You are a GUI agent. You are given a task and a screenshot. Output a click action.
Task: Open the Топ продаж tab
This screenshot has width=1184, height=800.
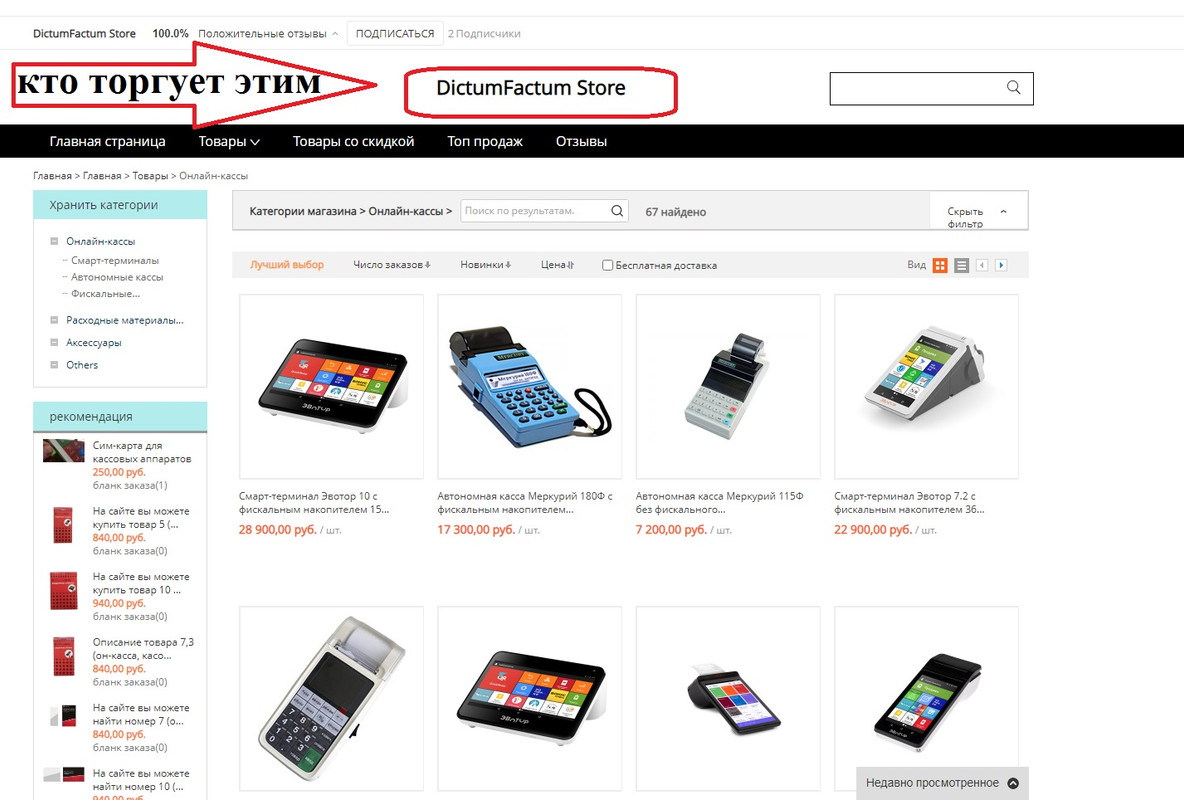tap(485, 141)
